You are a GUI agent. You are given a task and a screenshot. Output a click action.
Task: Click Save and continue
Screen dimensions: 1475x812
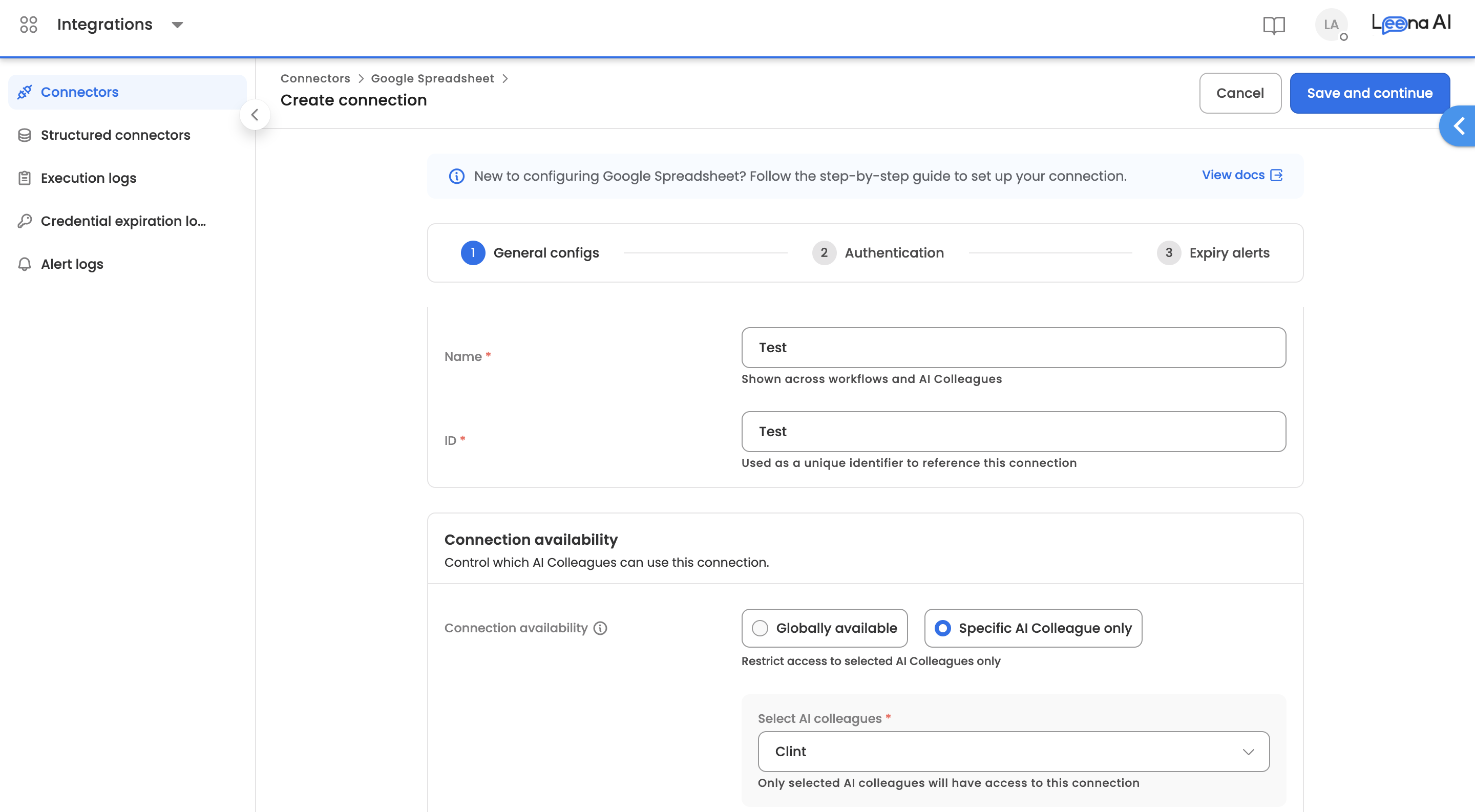click(1369, 93)
